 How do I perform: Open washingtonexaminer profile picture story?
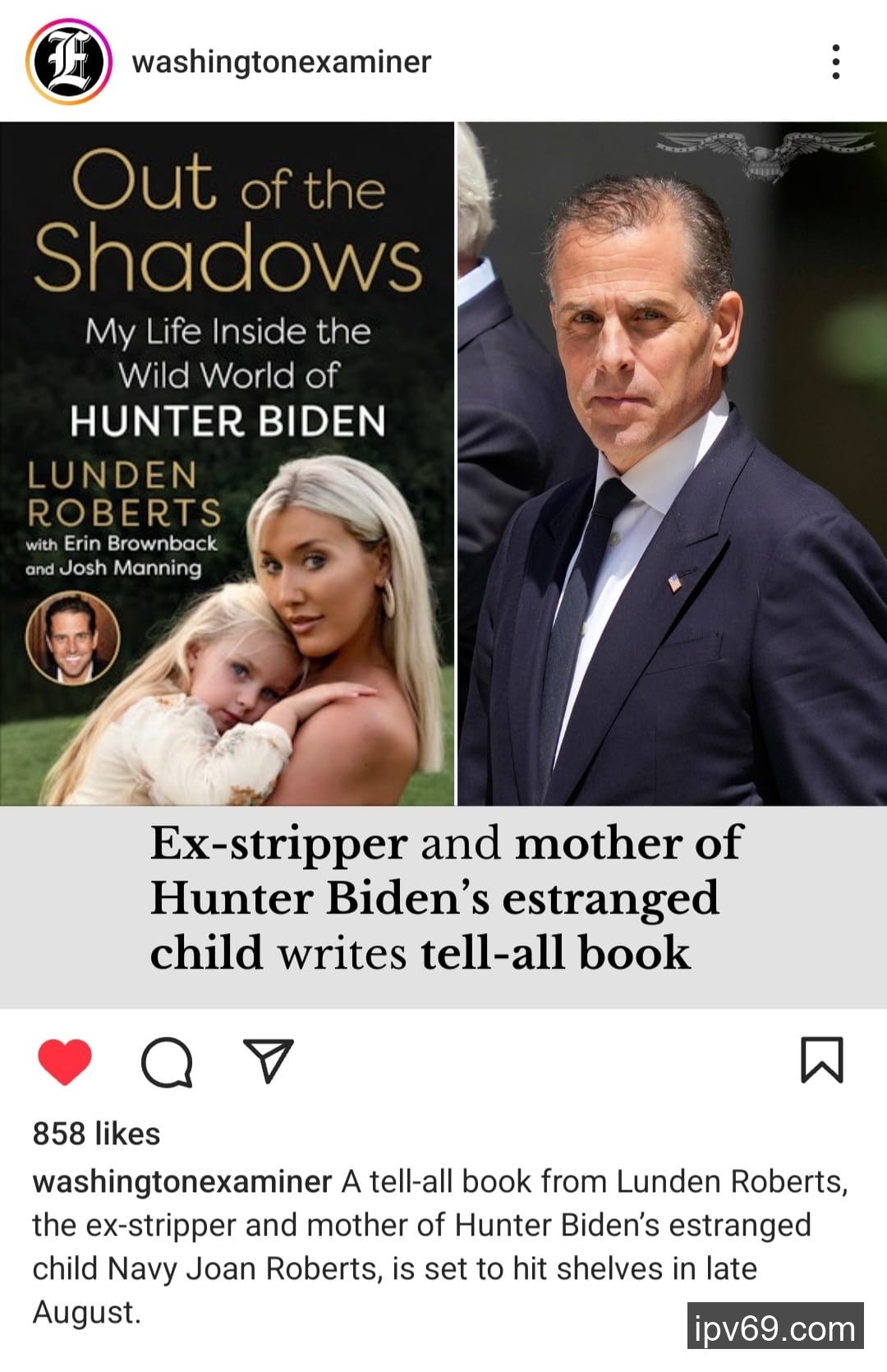(x=69, y=62)
